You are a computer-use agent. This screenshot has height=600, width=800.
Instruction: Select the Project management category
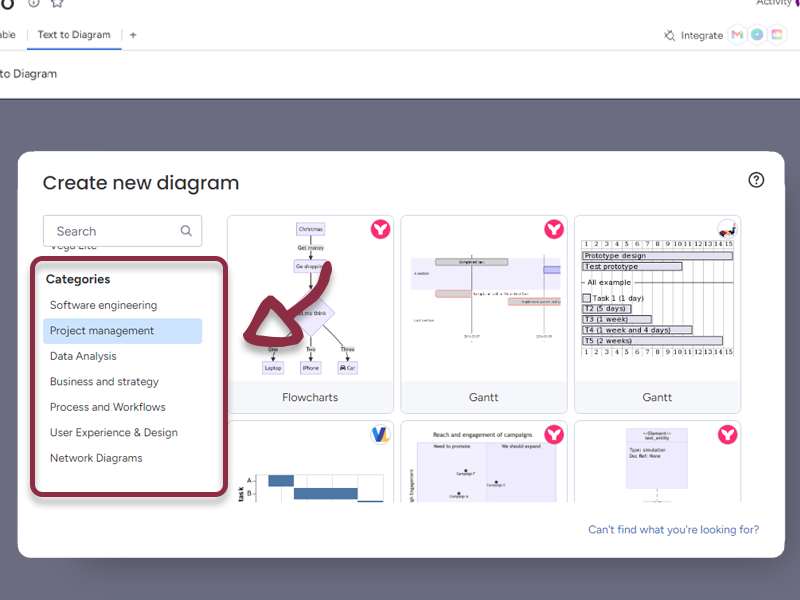(x=102, y=331)
